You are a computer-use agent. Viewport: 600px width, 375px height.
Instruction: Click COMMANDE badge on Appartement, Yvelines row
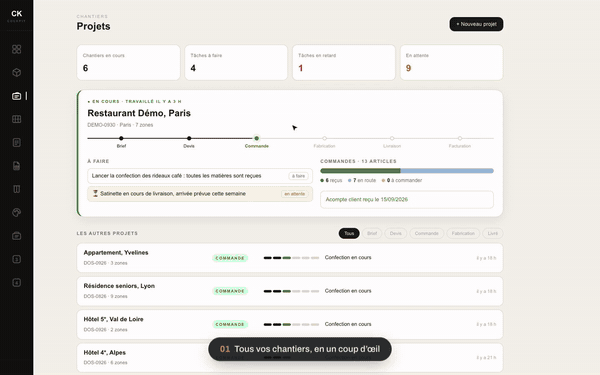230,258
